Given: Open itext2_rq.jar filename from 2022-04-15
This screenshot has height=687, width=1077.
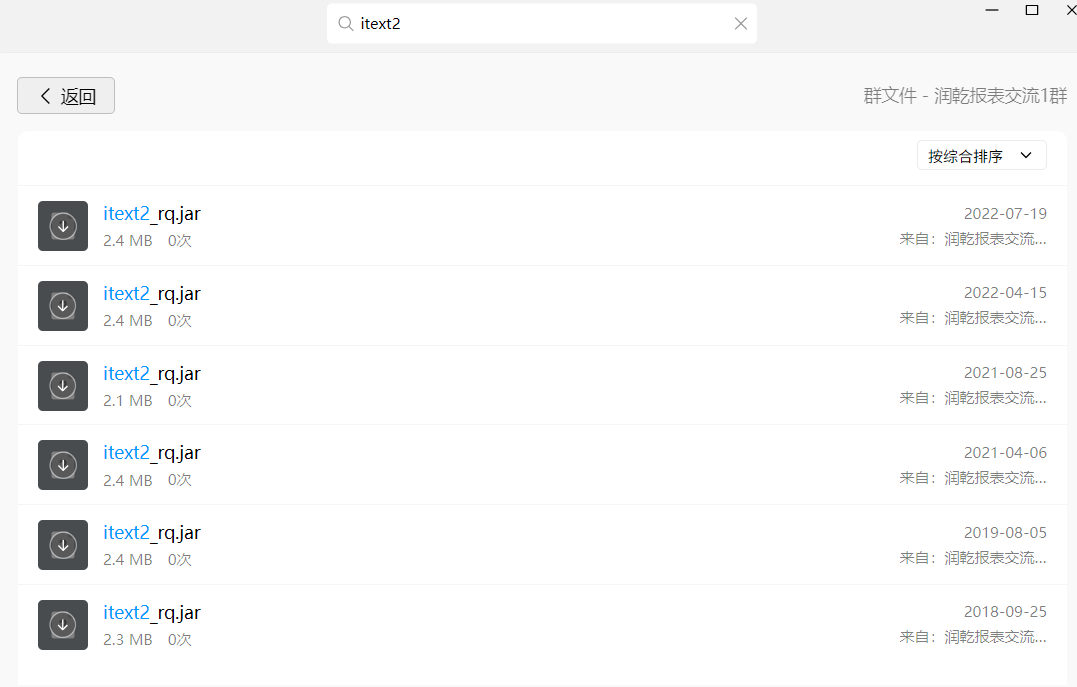Looking at the screenshot, I should 152,293.
